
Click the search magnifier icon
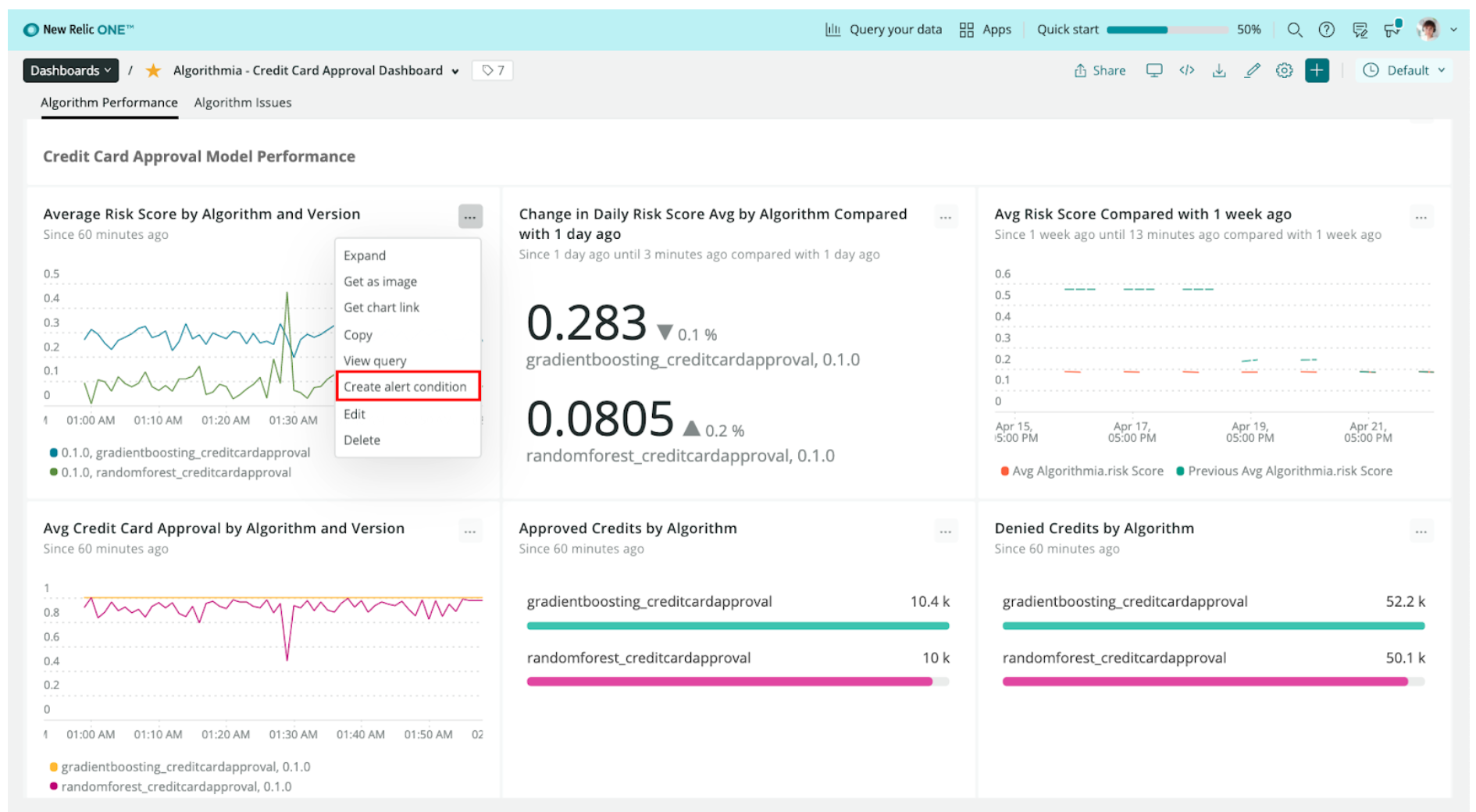(1295, 30)
